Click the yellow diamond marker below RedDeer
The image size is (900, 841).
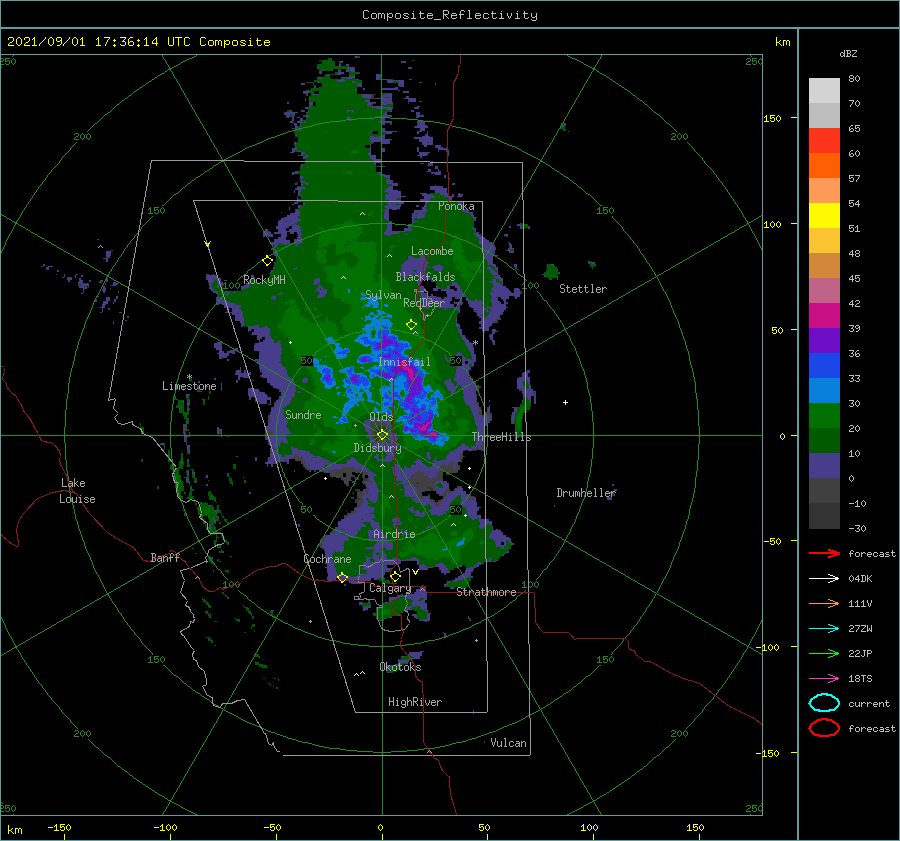411,325
